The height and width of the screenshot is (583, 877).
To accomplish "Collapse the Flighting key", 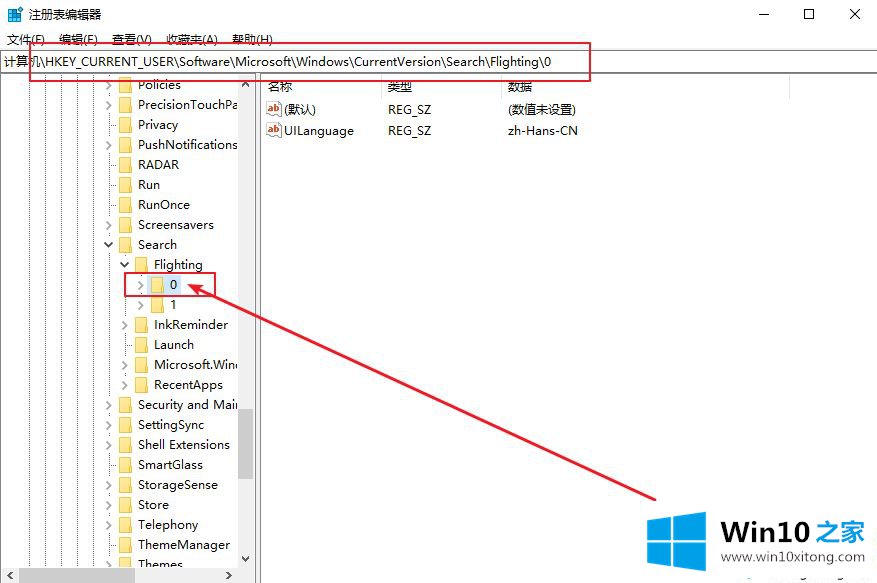I will [x=124, y=264].
